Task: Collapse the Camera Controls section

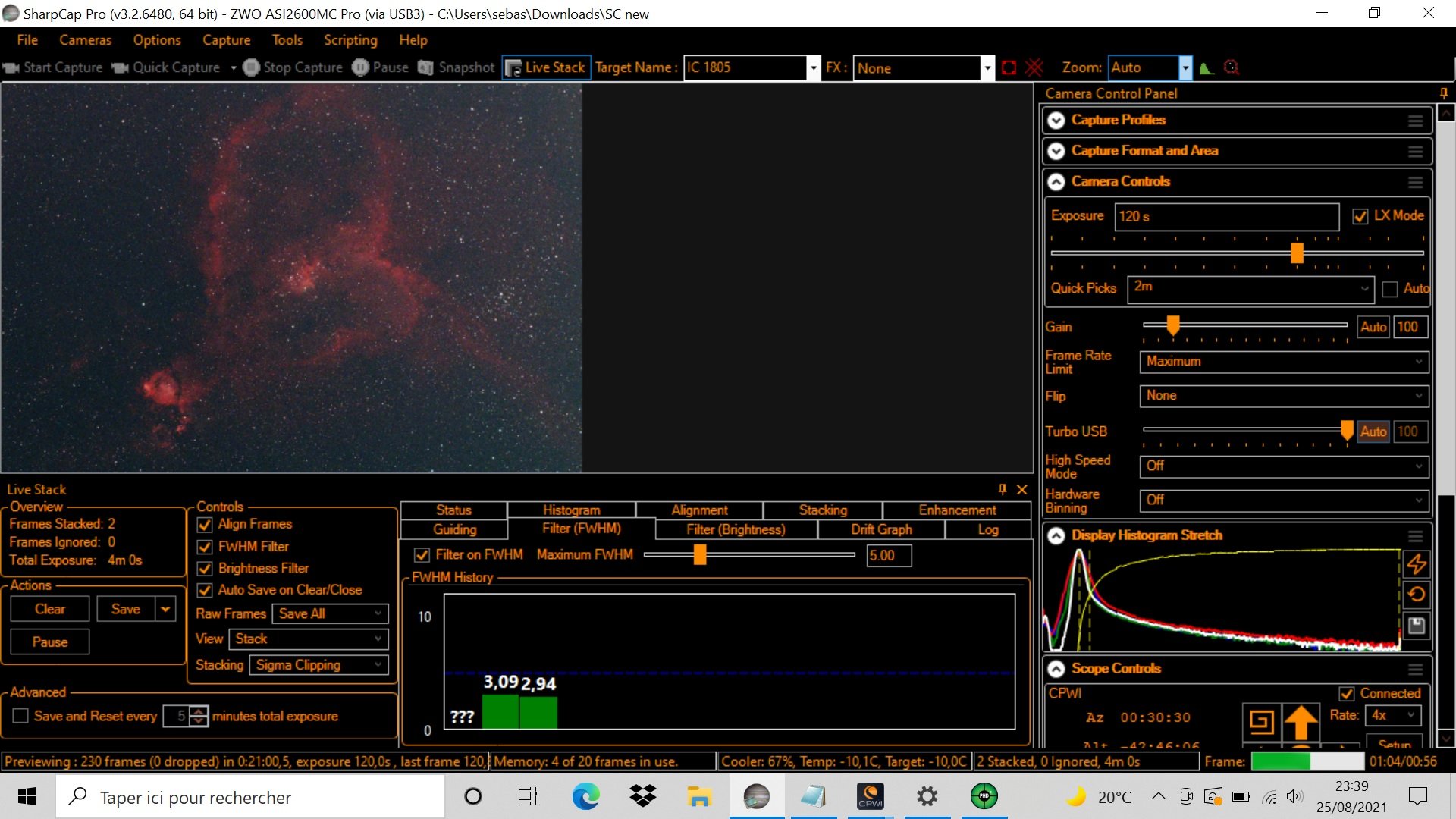Action: 1056,182
